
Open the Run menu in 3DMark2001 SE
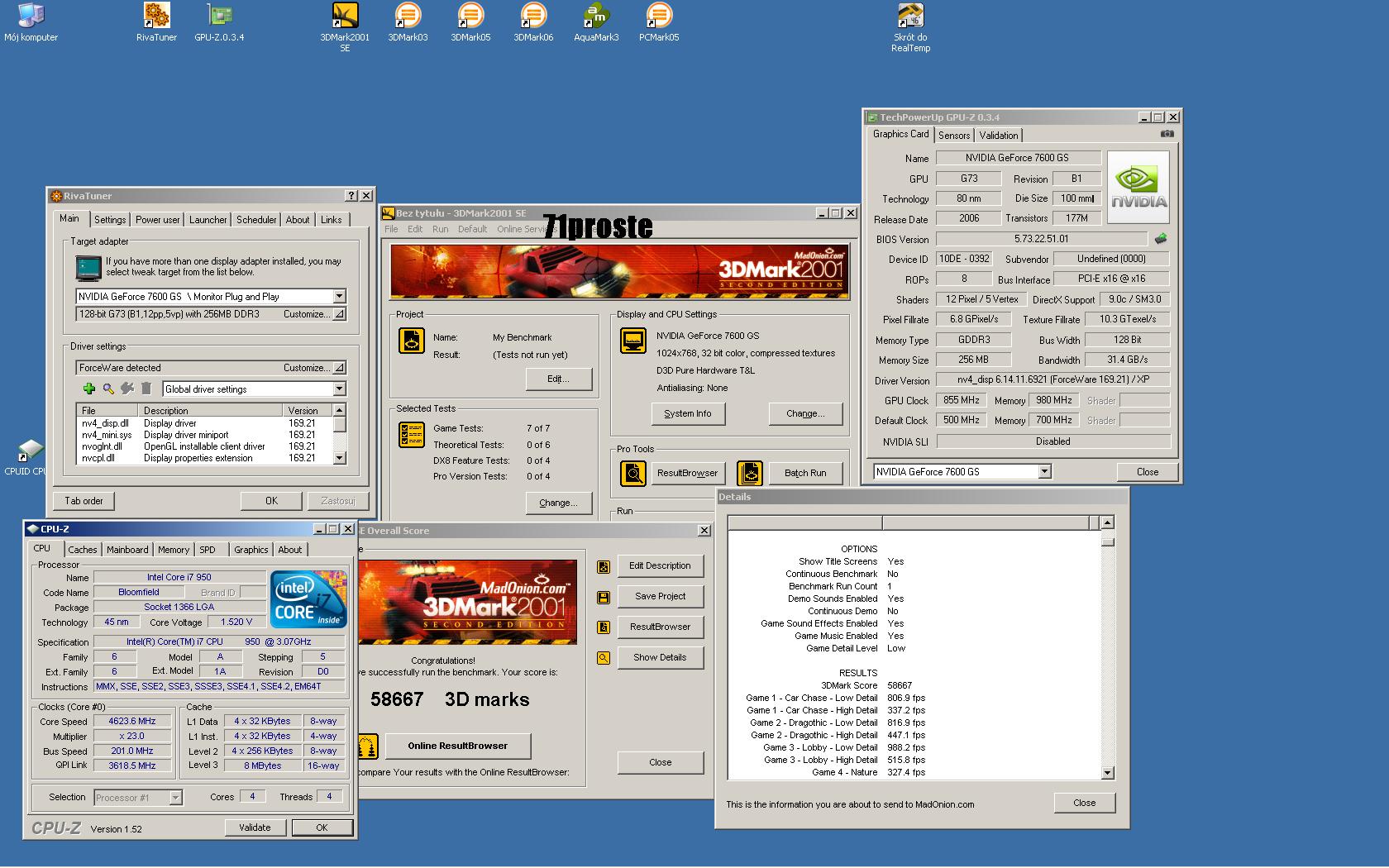click(440, 229)
